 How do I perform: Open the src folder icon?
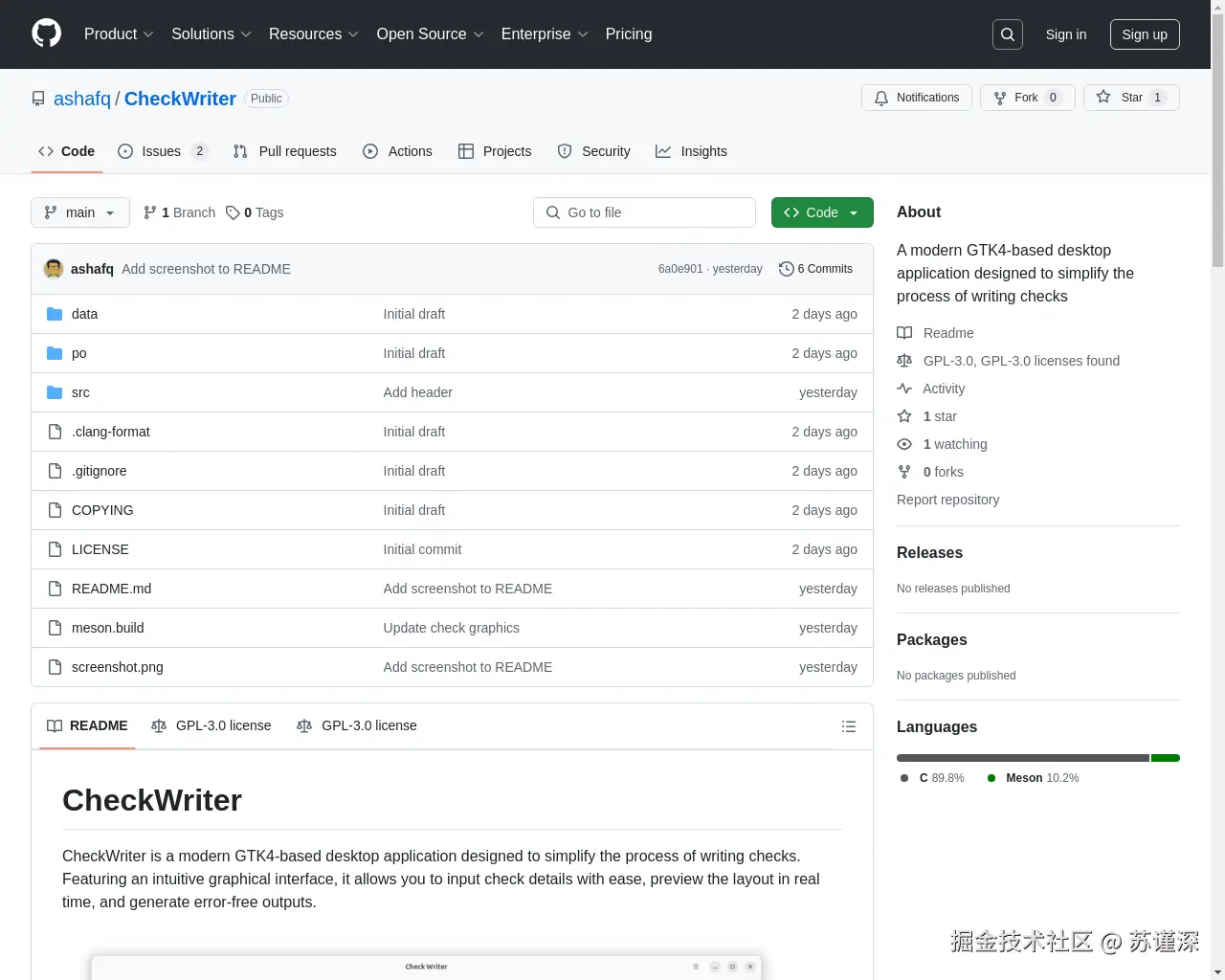point(55,392)
